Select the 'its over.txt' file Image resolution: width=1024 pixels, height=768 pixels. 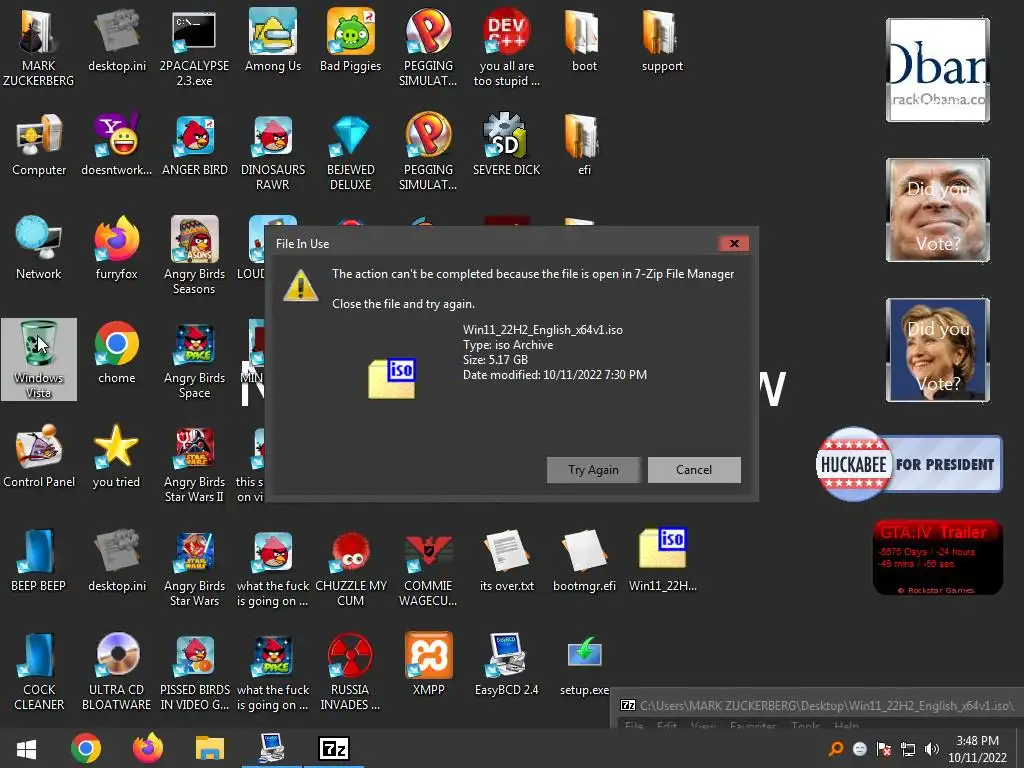point(506,560)
